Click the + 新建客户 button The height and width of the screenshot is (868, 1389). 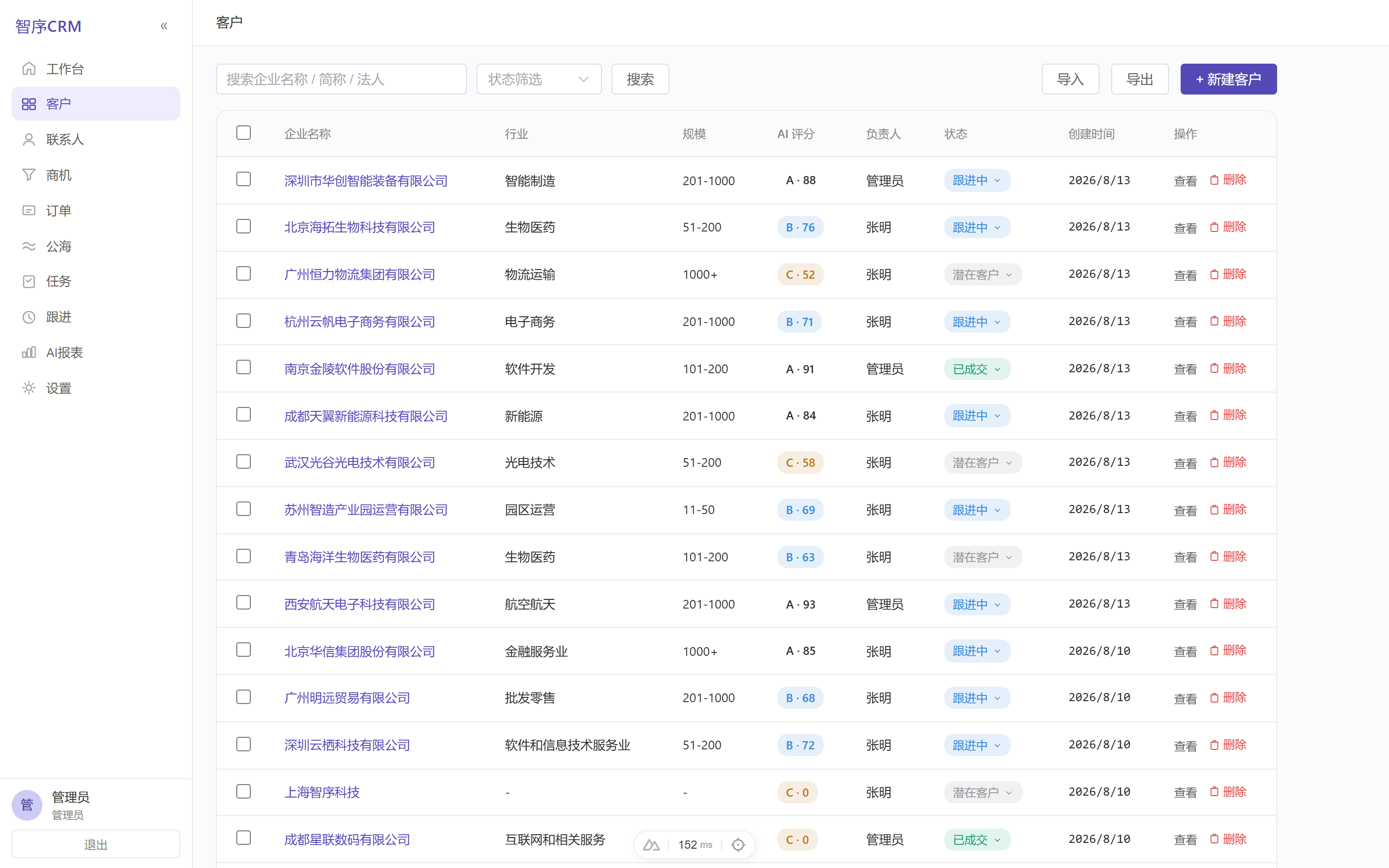point(1228,79)
